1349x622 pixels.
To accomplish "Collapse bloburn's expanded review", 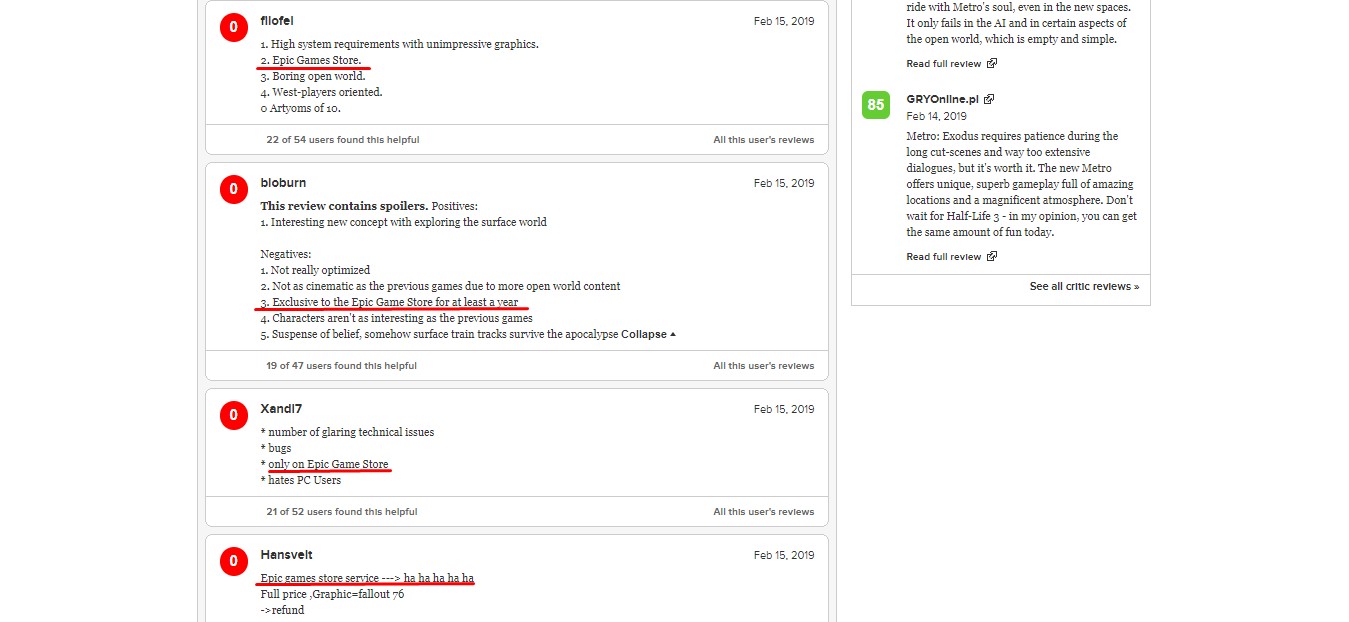I will (648, 334).
